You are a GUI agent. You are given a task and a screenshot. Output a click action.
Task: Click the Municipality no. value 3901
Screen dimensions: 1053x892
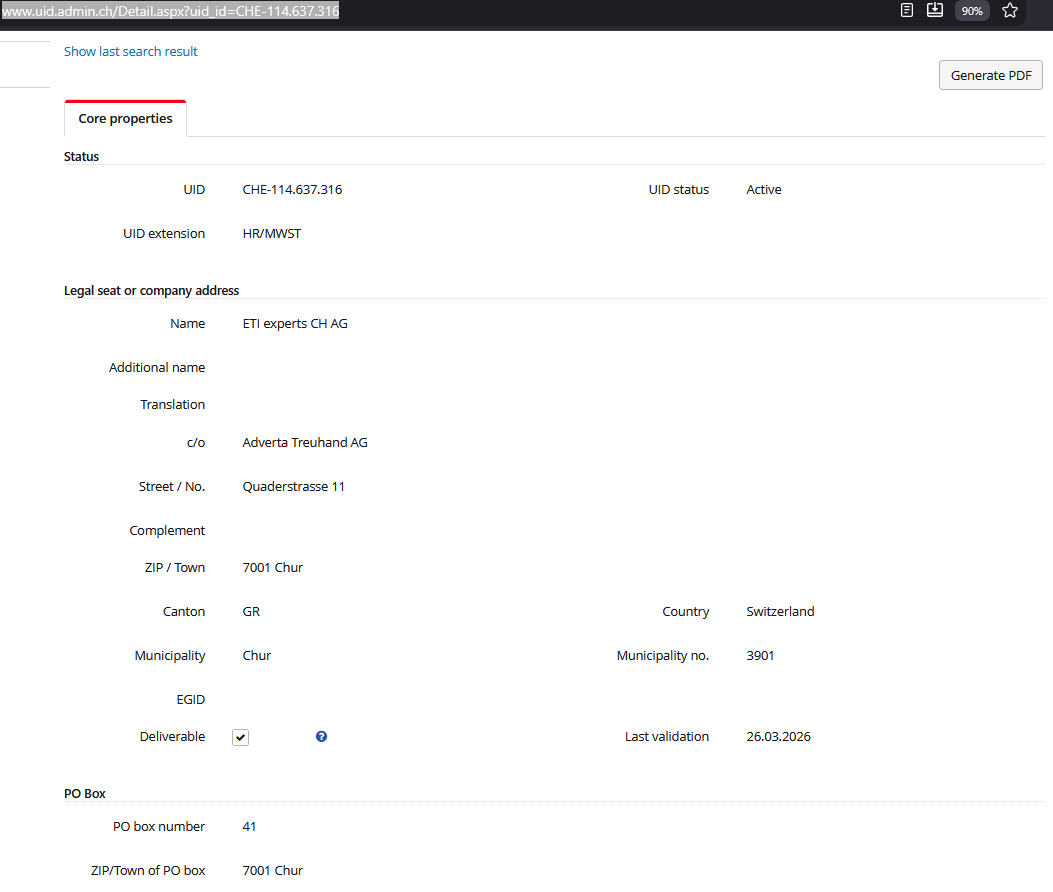pos(760,655)
